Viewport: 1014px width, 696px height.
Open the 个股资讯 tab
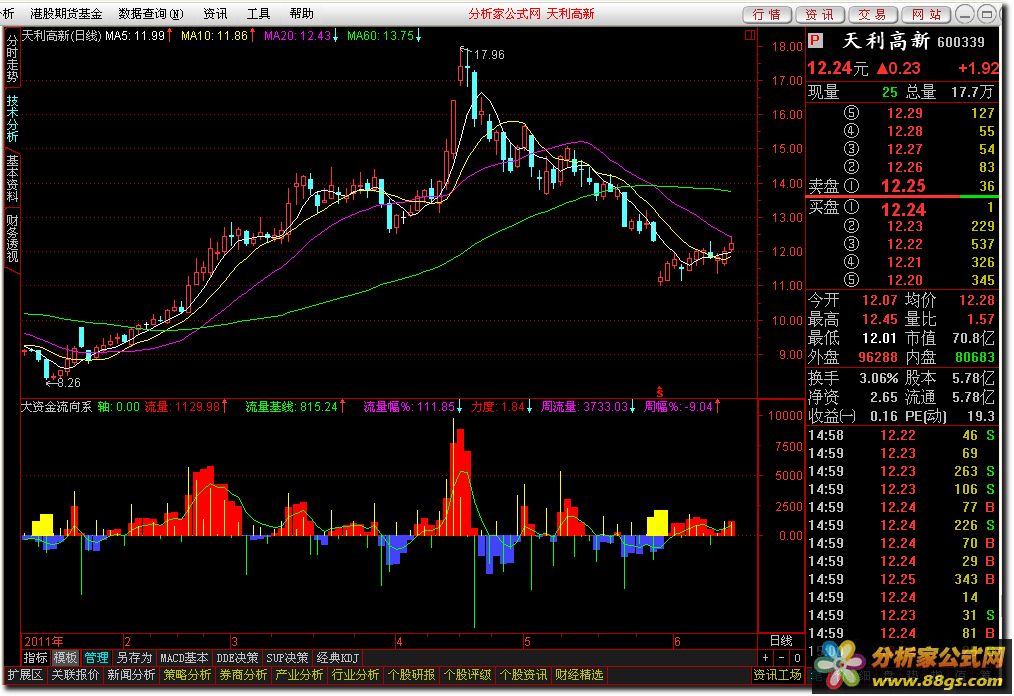523,675
